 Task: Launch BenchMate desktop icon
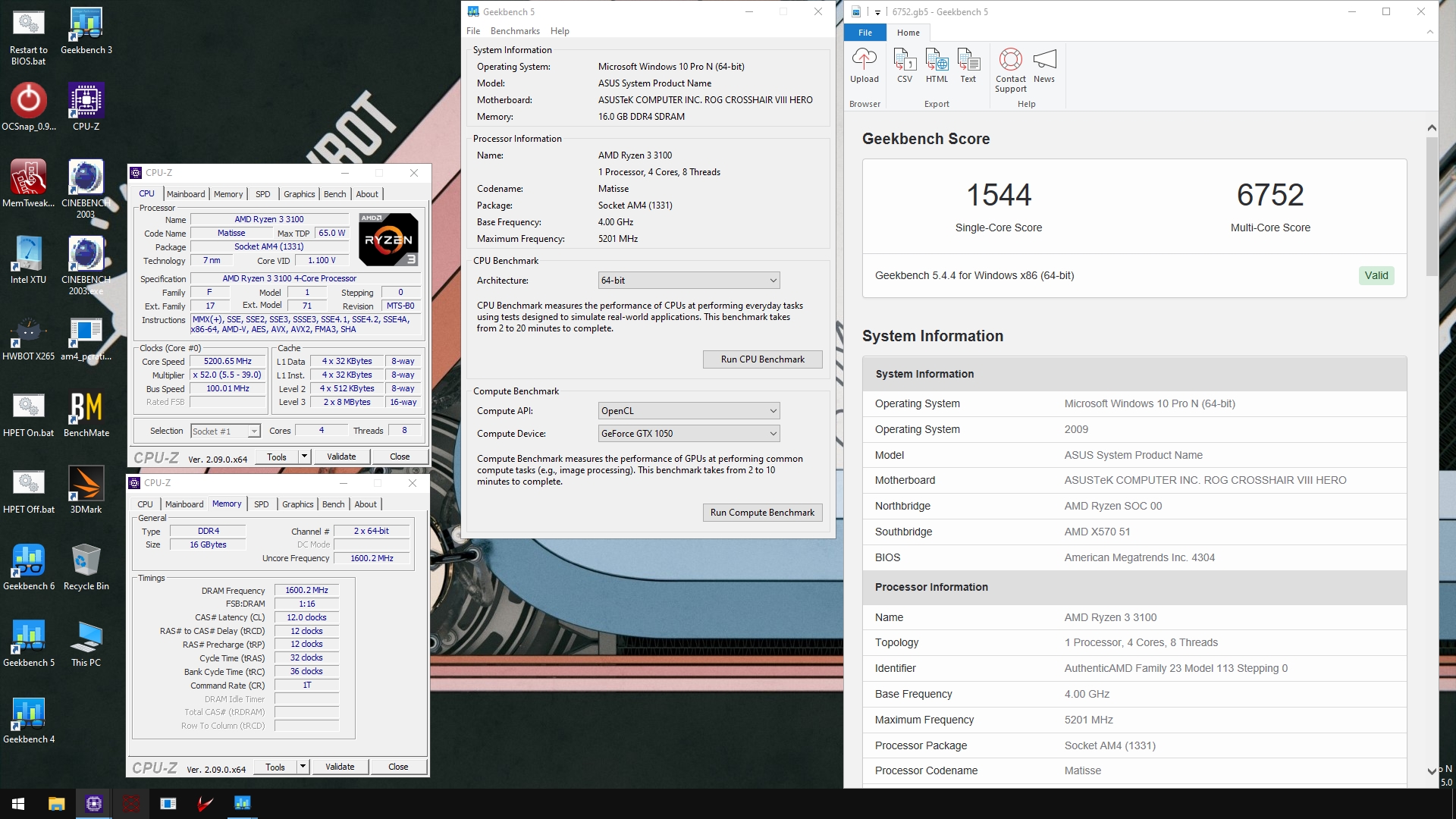pyautogui.click(x=86, y=413)
